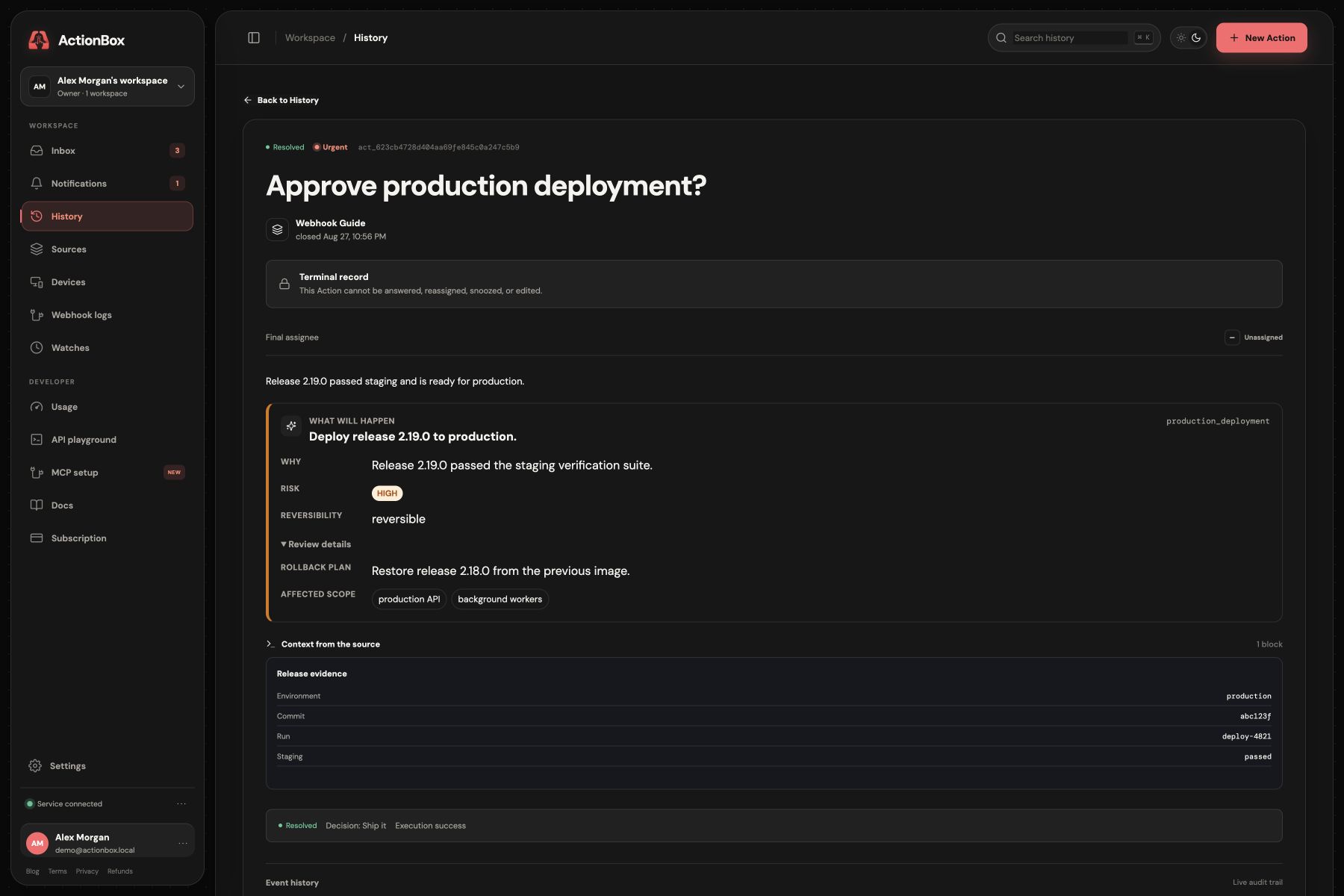1344x896 pixels.
Task: Switch to dark theme moon icon
Action: click(x=1196, y=37)
